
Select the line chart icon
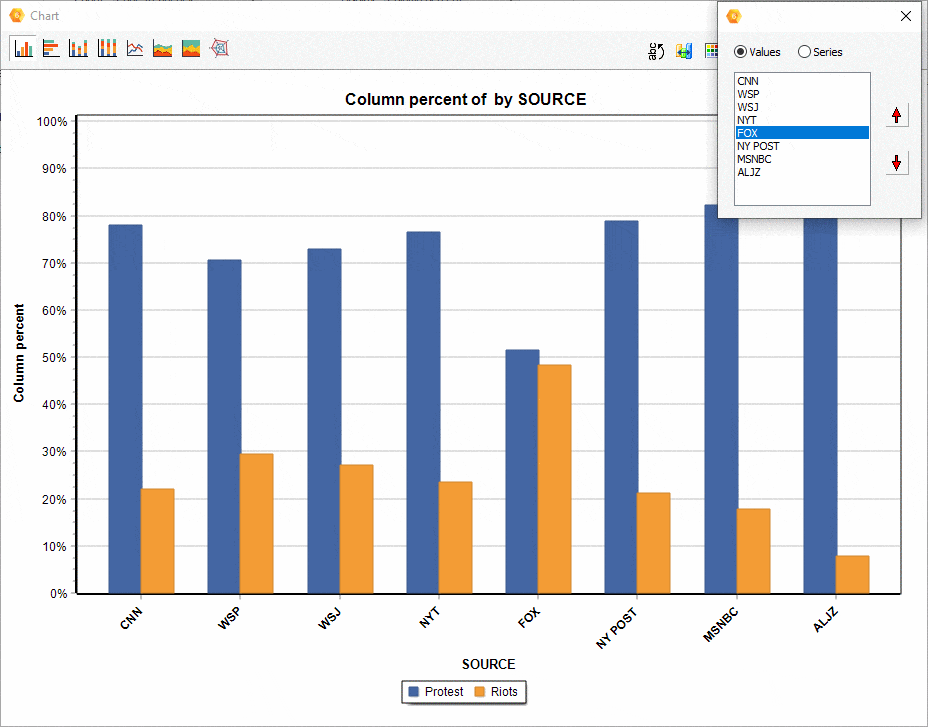(x=134, y=48)
